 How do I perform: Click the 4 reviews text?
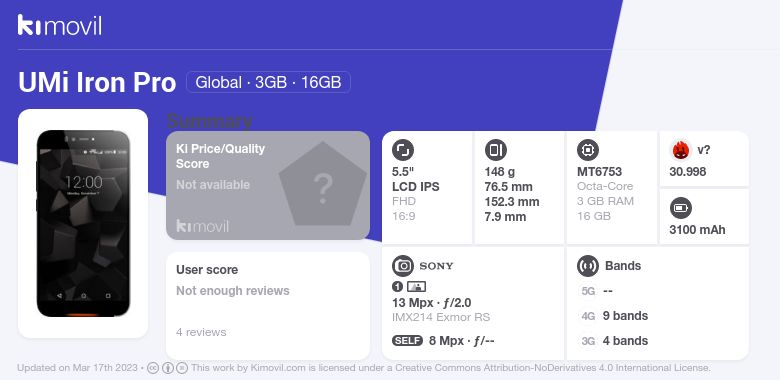(x=201, y=332)
